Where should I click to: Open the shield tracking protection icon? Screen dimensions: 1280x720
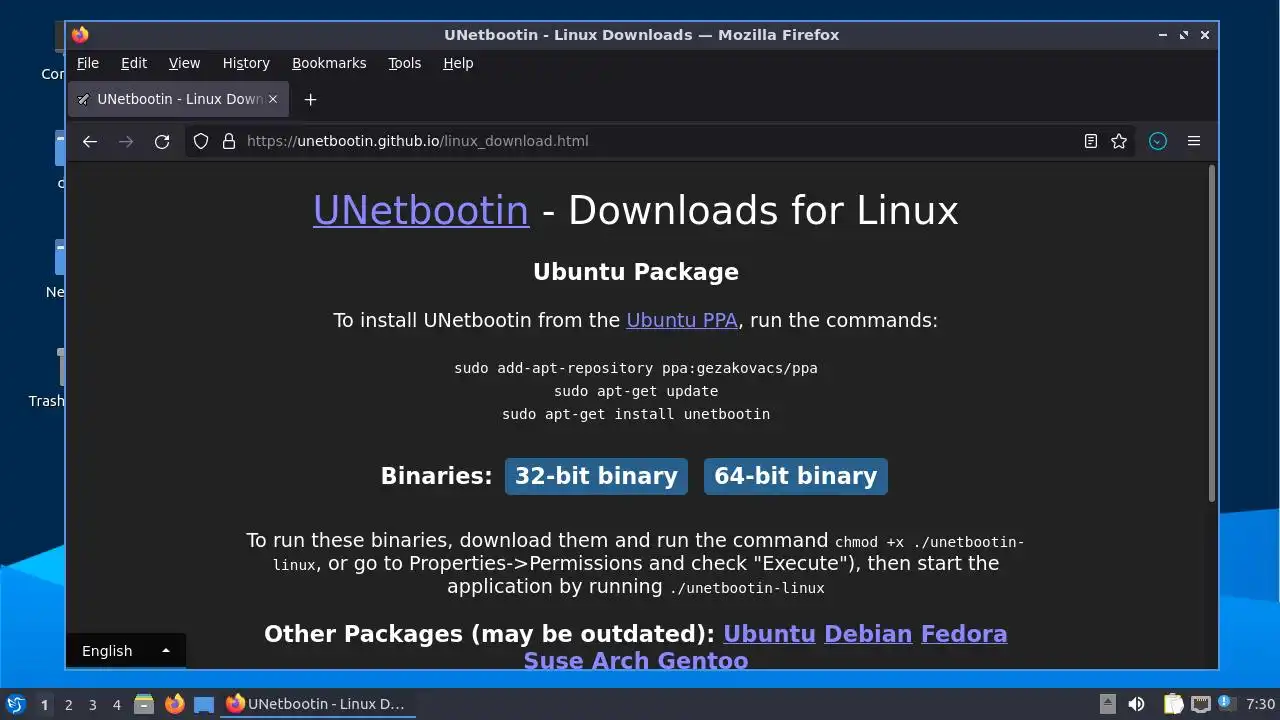click(x=201, y=141)
